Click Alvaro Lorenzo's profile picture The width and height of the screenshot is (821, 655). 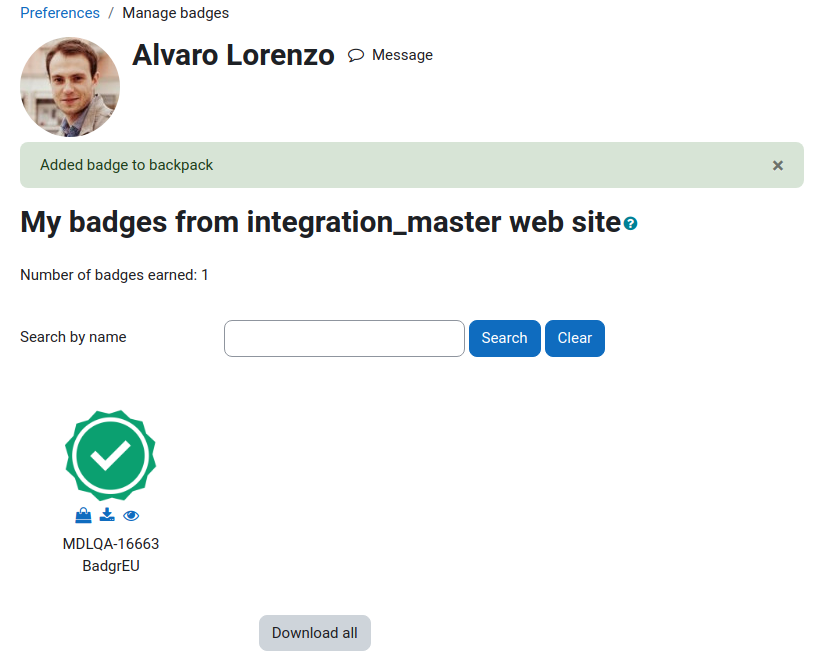70,87
